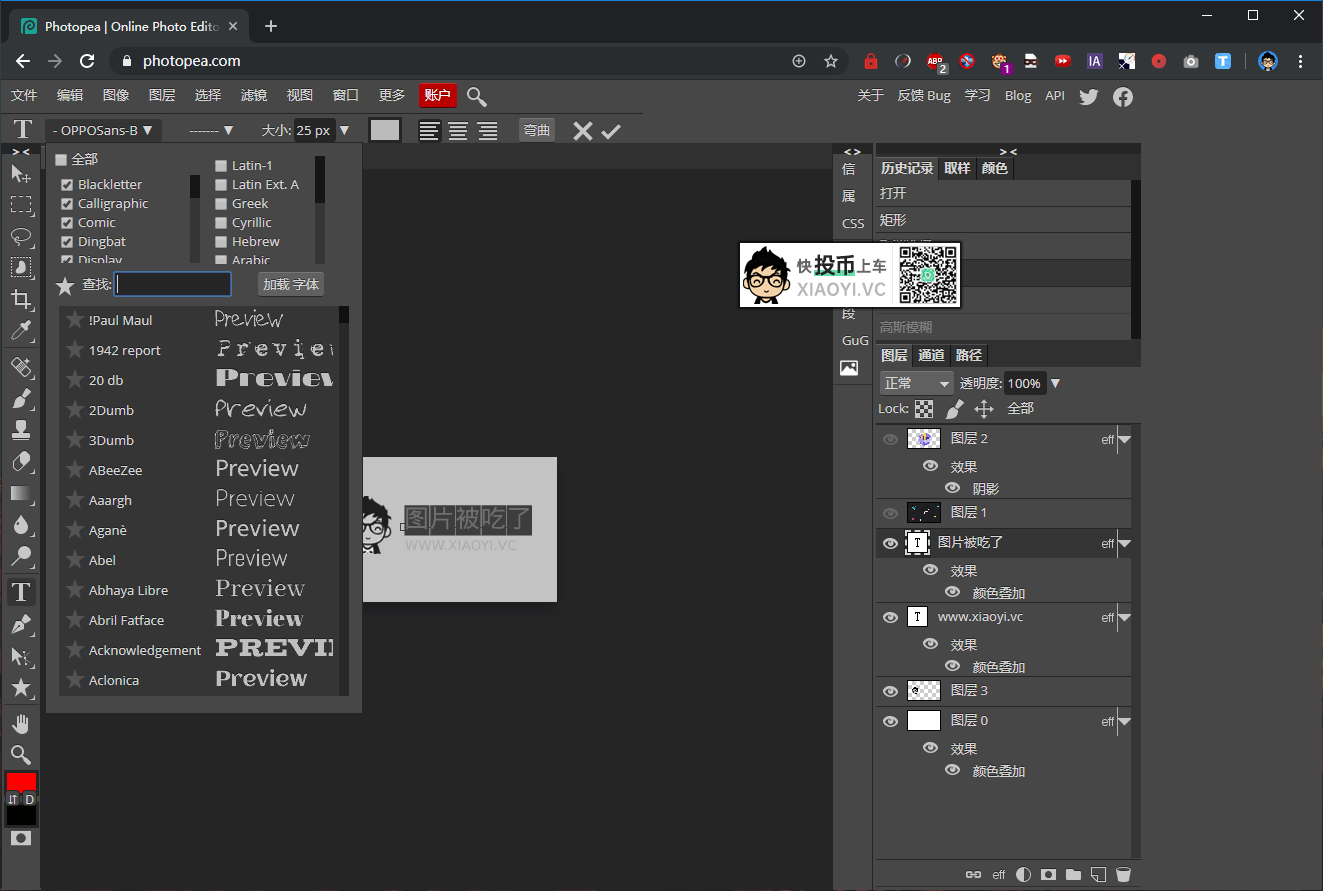The width and height of the screenshot is (1323, 891).
Task: Link layers with the chain icon
Action: click(x=973, y=875)
